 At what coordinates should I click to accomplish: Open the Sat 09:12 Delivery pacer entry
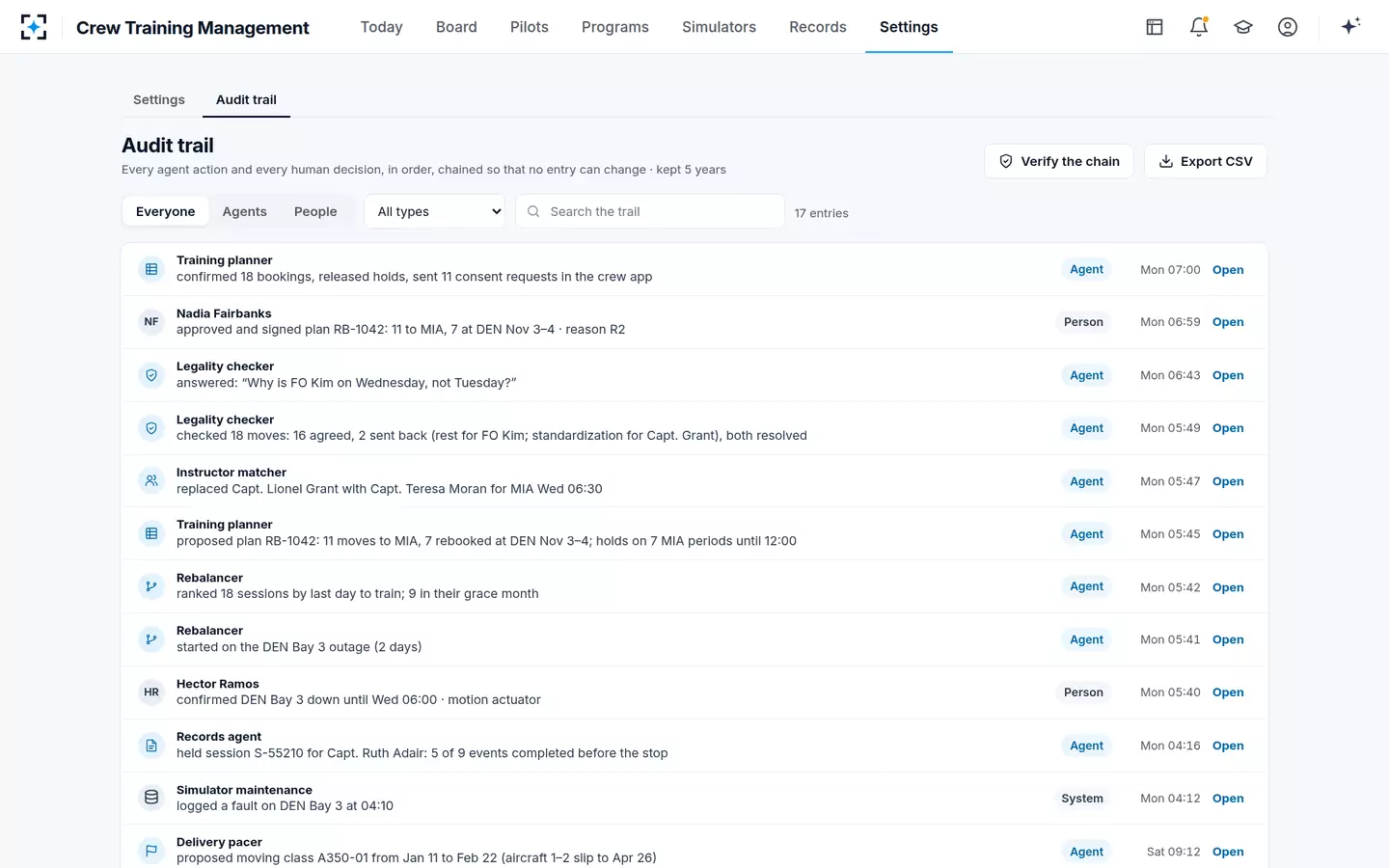pyautogui.click(x=1228, y=852)
